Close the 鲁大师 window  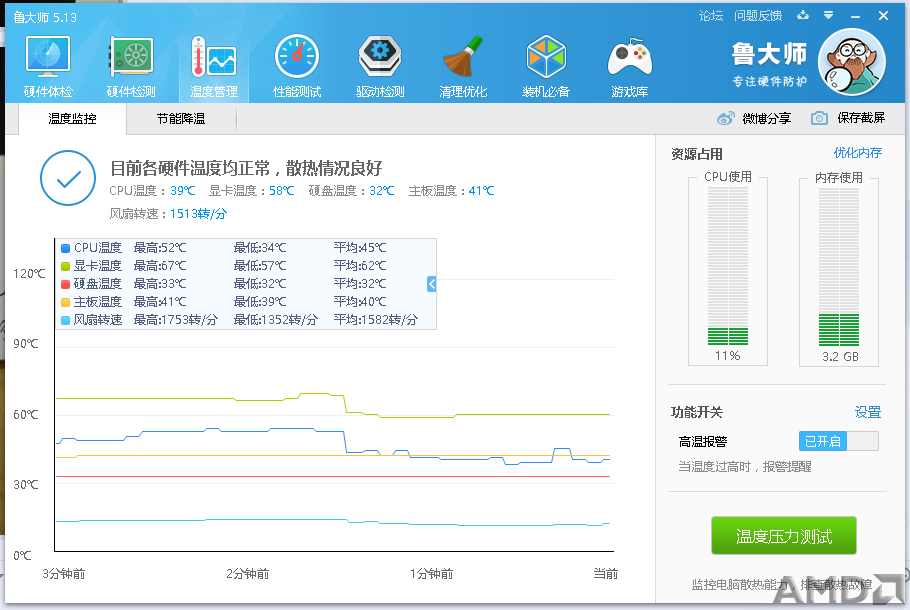point(883,16)
